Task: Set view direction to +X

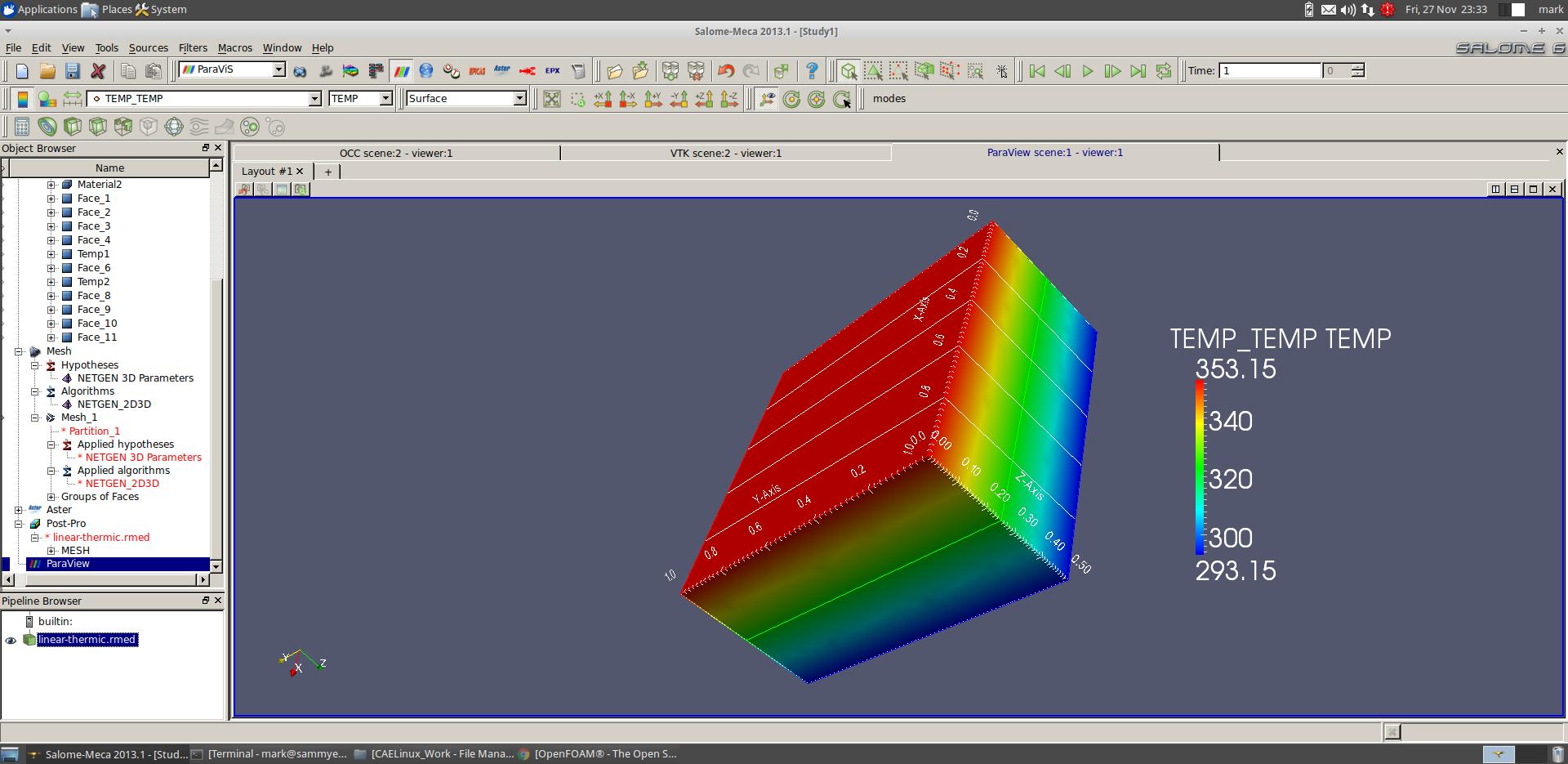Action: (x=603, y=99)
